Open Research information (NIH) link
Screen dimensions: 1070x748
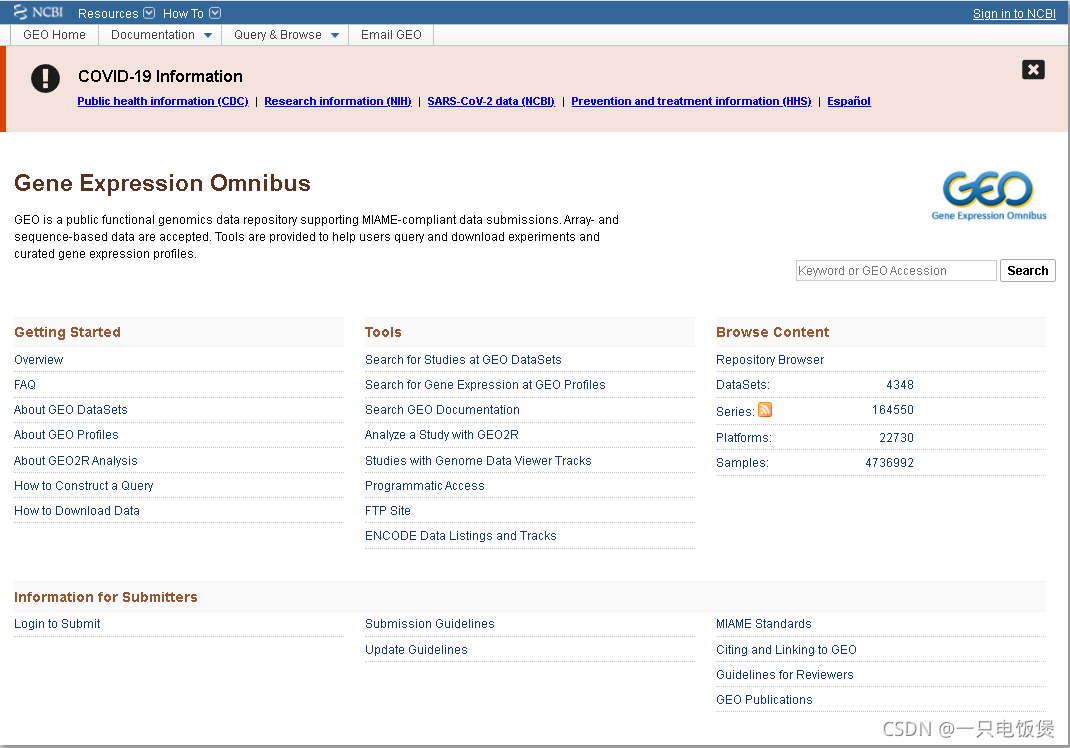point(338,101)
